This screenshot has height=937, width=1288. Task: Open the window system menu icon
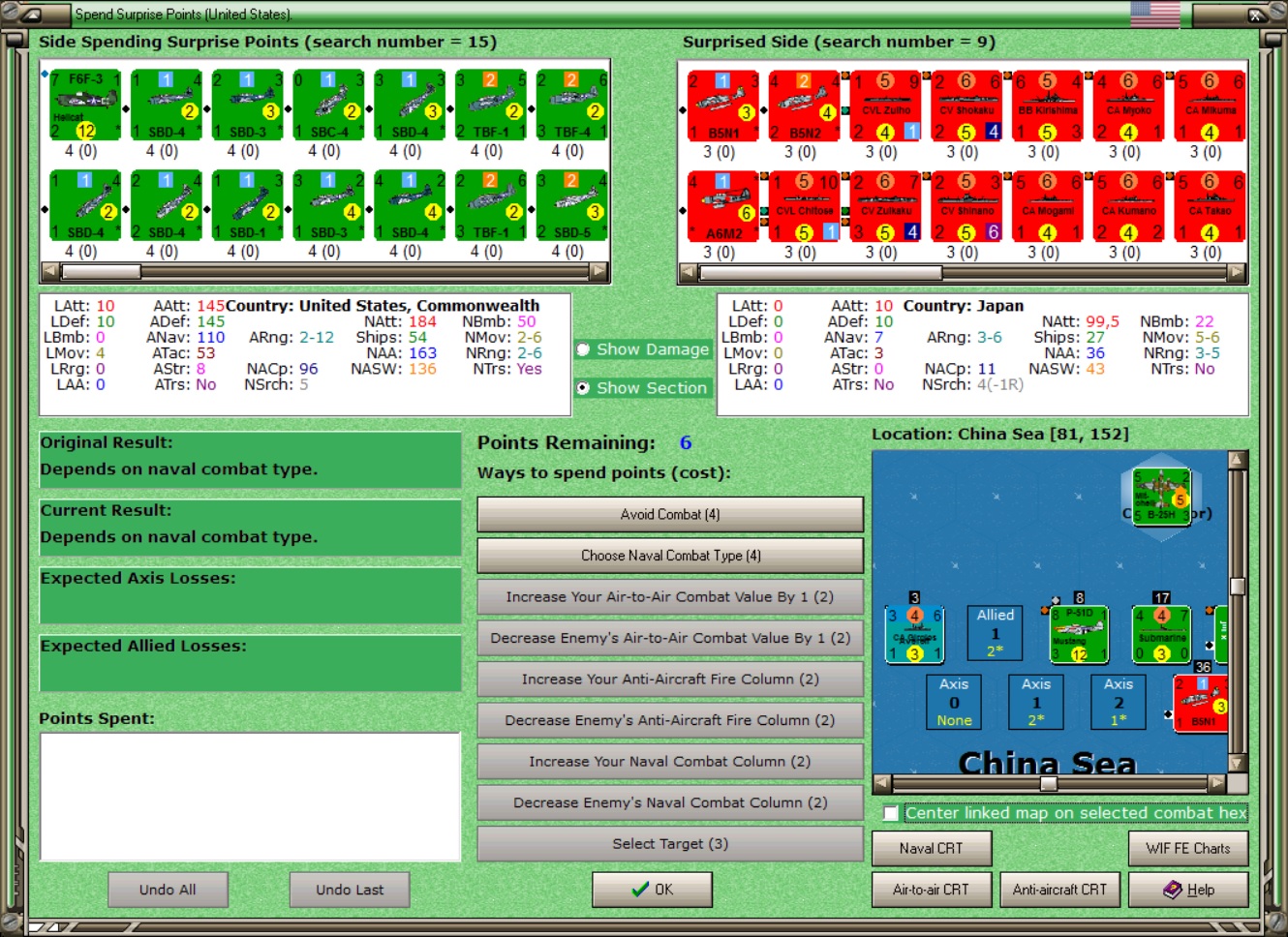[x=30, y=15]
